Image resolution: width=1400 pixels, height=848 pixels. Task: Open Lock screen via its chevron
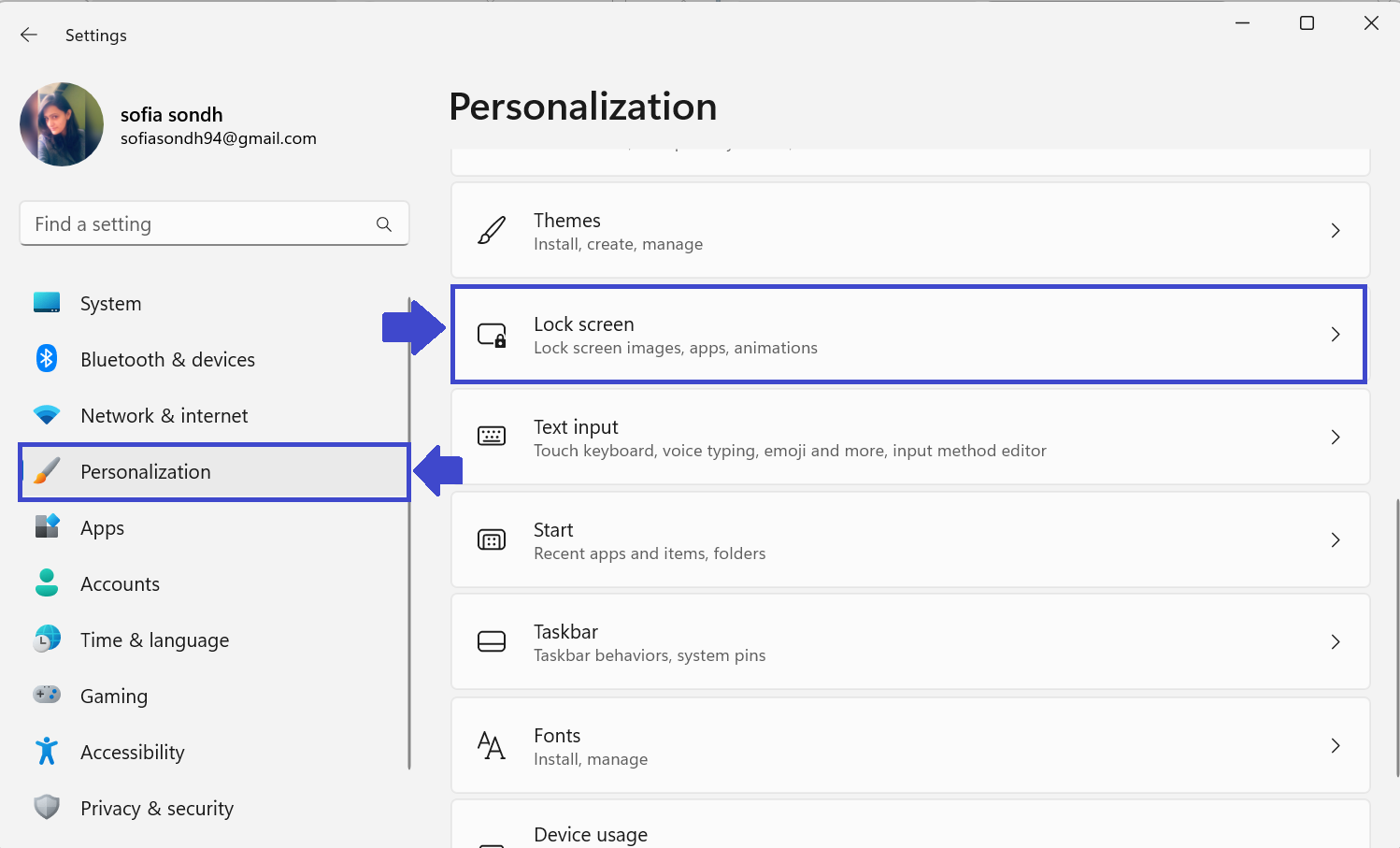click(1336, 335)
